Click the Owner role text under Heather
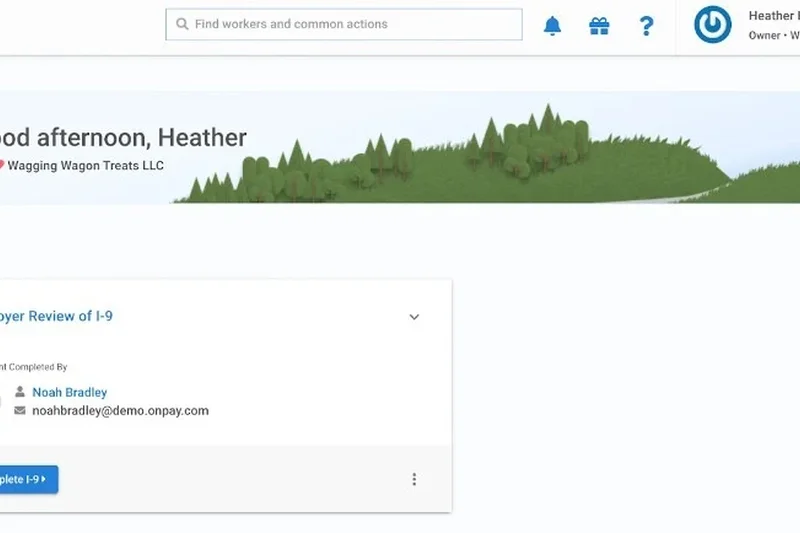 tap(765, 36)
